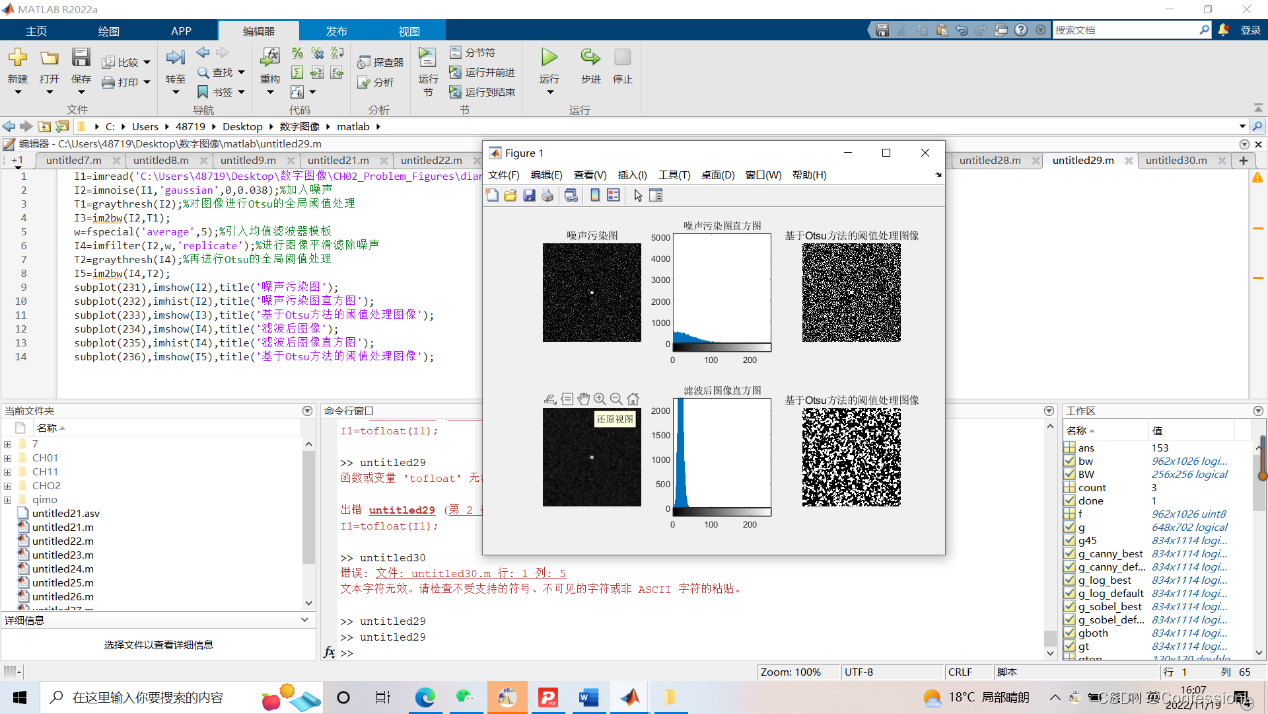Click the Open (打开) folder icon

pos(49,58)
